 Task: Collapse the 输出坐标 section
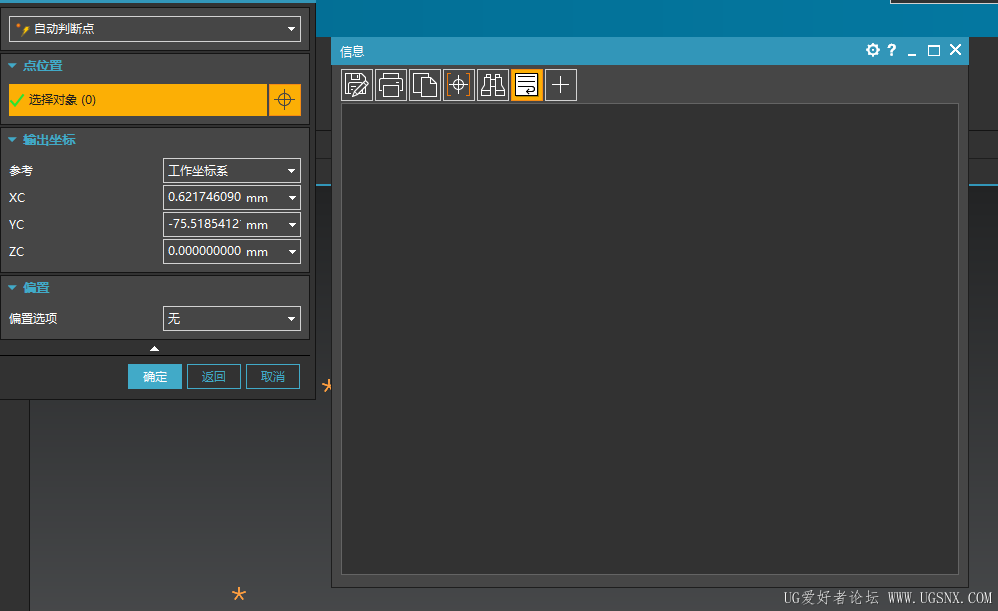point(12,139)
